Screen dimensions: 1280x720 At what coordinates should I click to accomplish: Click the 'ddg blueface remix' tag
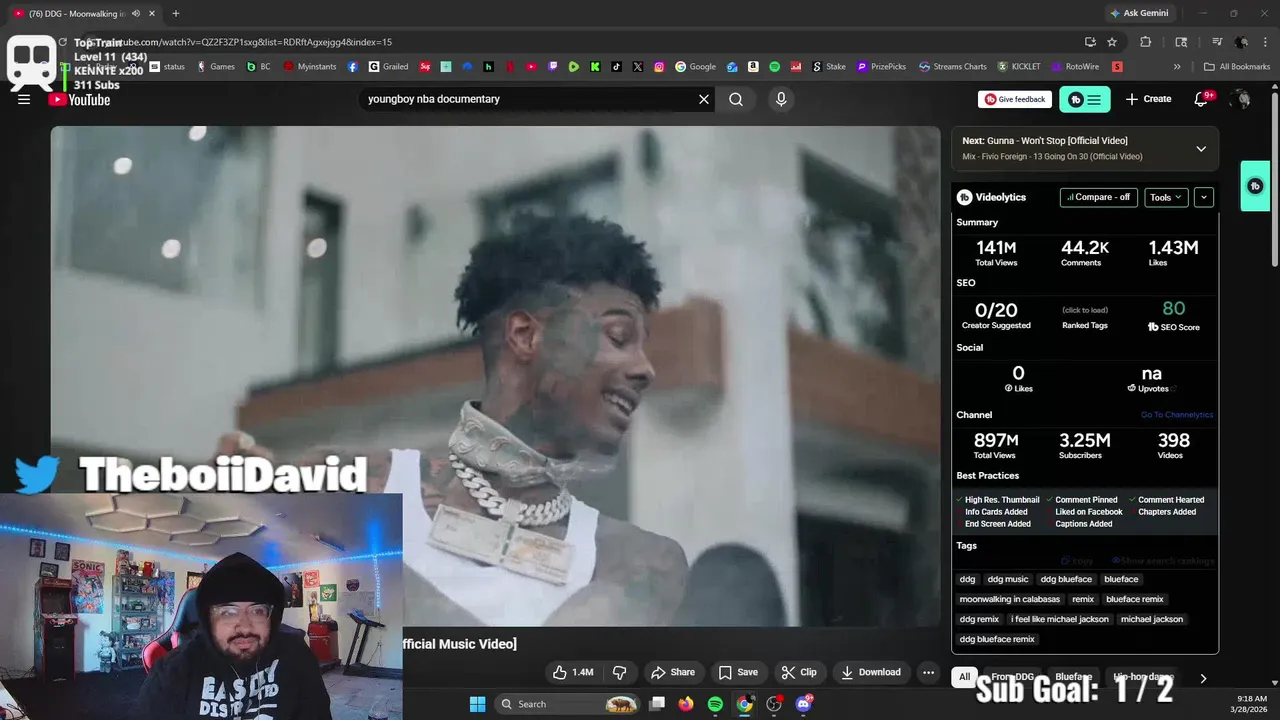point(997,639)
